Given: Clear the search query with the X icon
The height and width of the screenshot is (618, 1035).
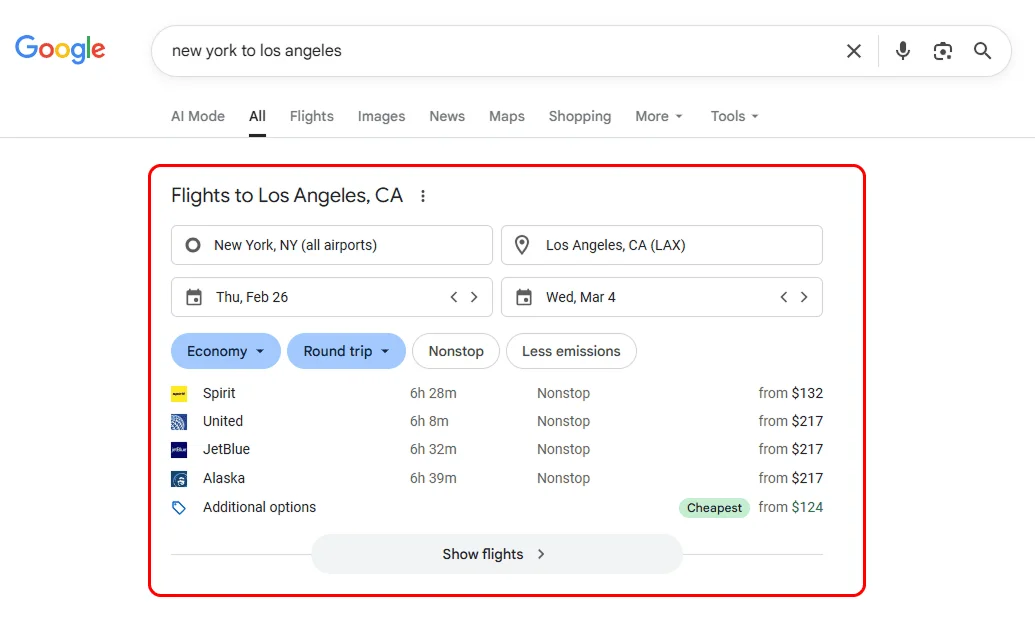Looking at the screenshot, I should pos(854,50).
